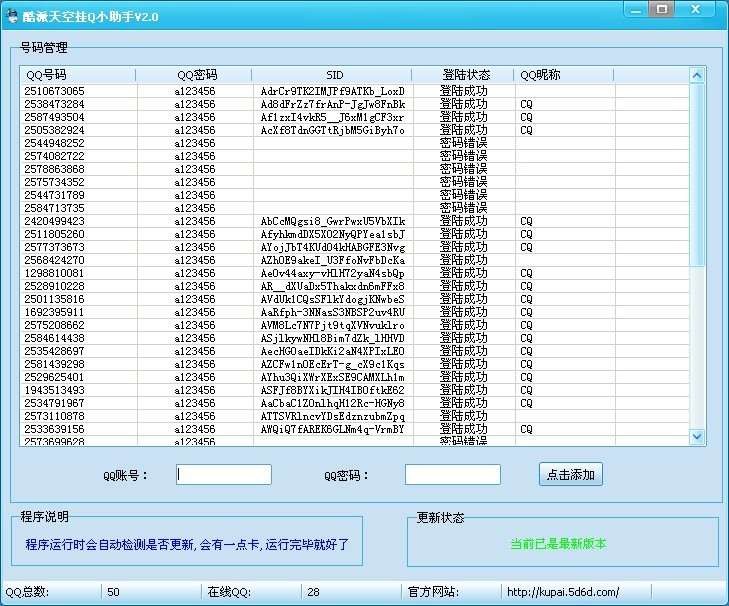The image size is (729, 606).
Task: Focus the QQ账号 input field
Action: tap(224, 474)
